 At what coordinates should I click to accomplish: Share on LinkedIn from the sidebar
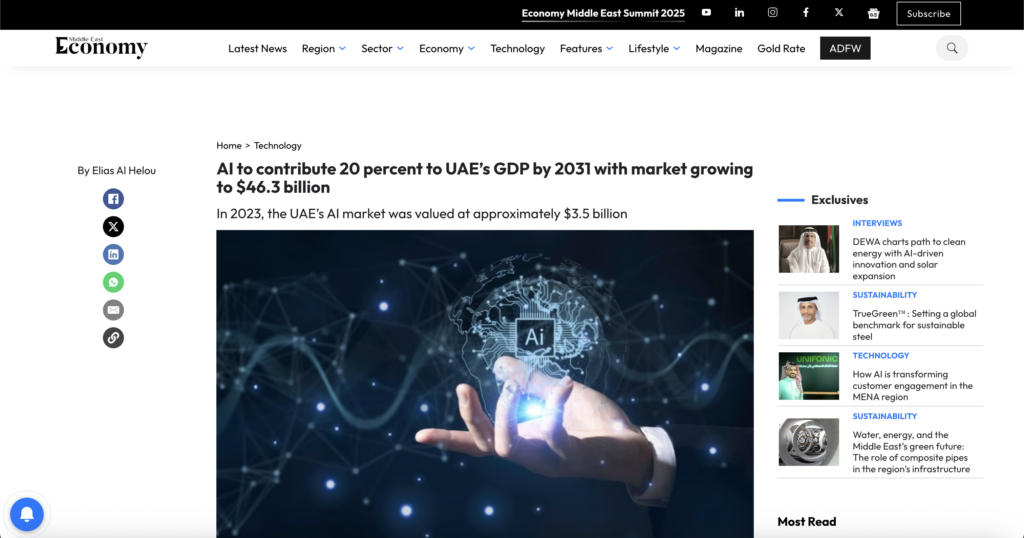click(113, 255)
